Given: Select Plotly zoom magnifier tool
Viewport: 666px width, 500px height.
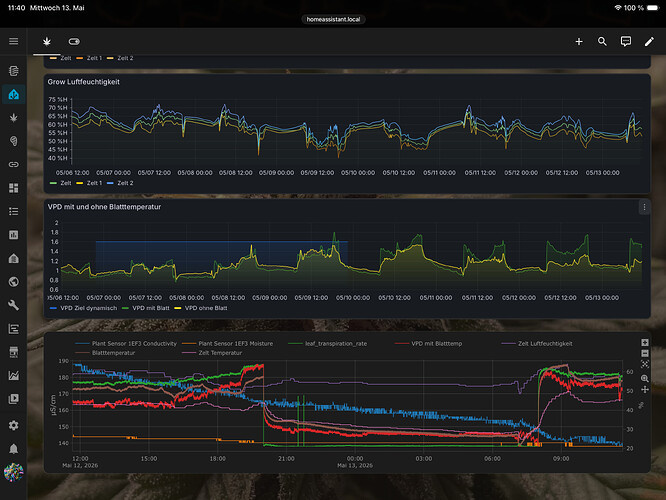Looking at the screenshot, I should [x=645, y=378].
